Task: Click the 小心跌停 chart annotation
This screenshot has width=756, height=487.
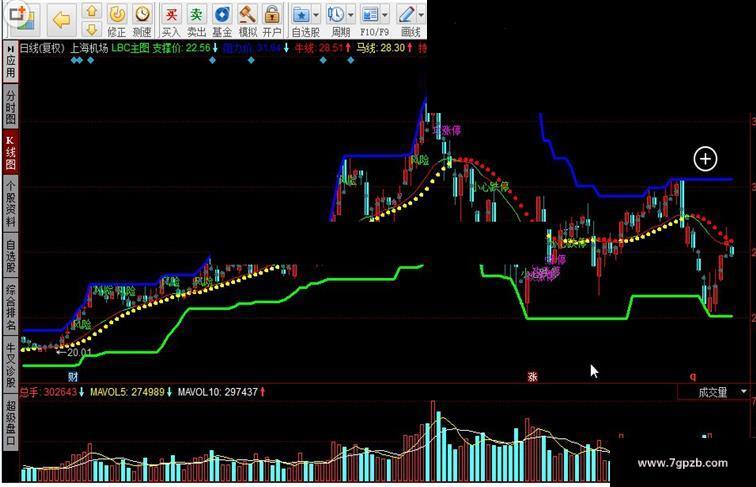Action: click(492, 187)
